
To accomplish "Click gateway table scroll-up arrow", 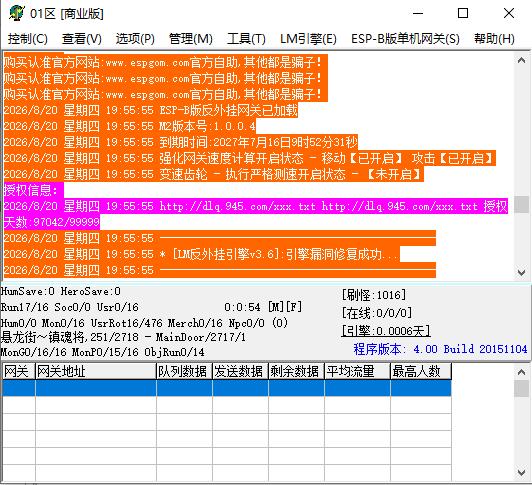I will (x=521, y=372).
